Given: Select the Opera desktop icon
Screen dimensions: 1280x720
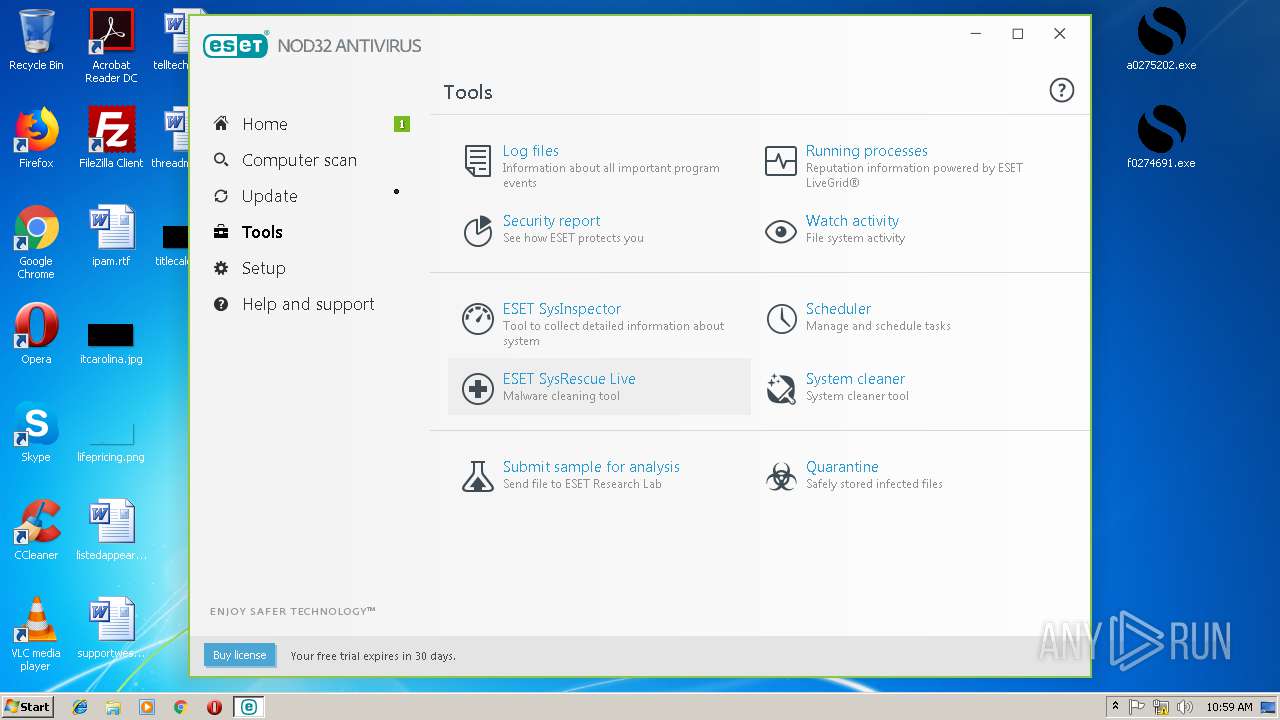Looking at the screenshot, I should [36, 334].
